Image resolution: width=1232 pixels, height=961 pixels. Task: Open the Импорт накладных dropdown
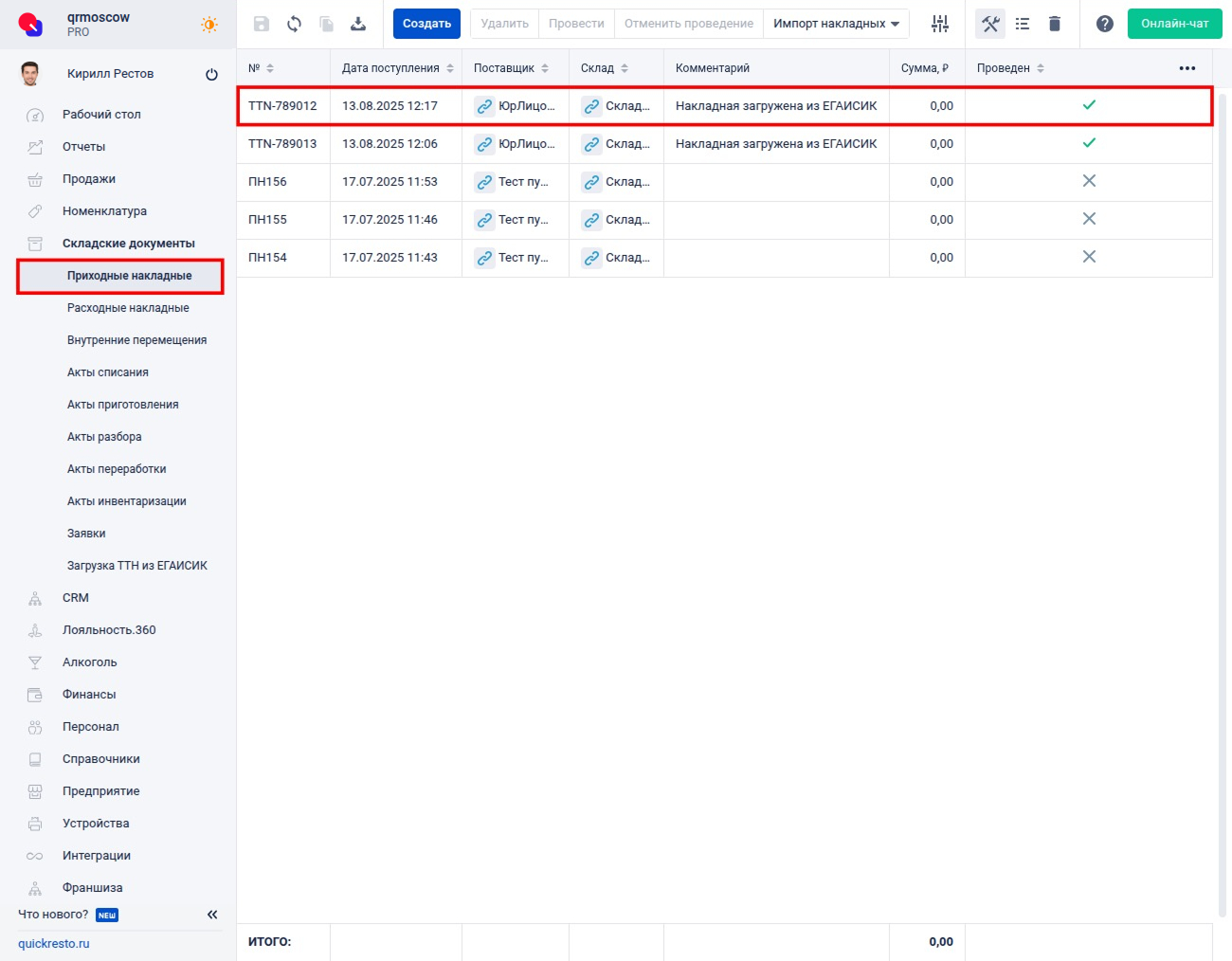click(836, 24)
